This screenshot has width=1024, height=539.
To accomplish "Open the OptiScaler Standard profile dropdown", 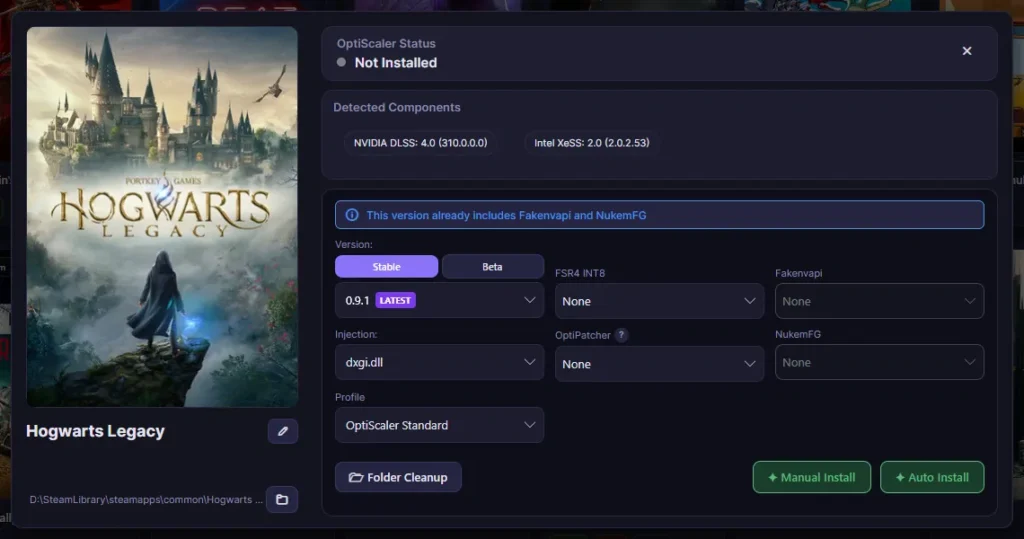I will pos(440,425).
